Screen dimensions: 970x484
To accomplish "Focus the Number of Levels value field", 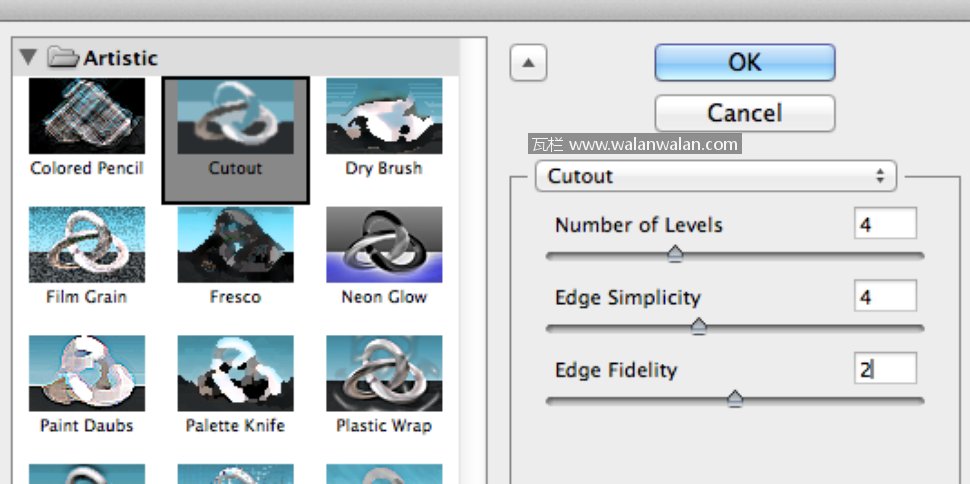I will tap(885, 224).
